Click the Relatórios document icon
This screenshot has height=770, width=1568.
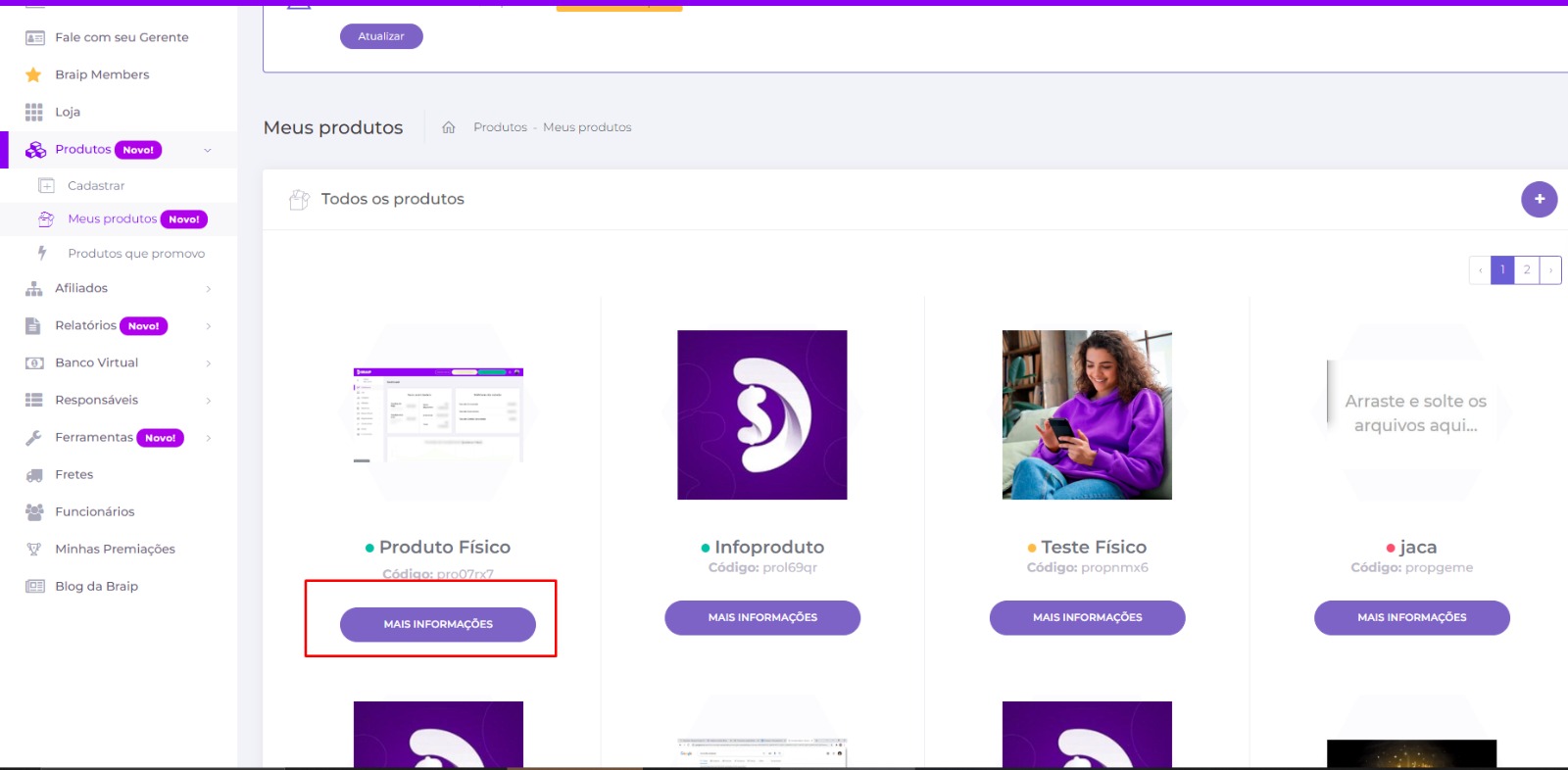coord(33,326)
